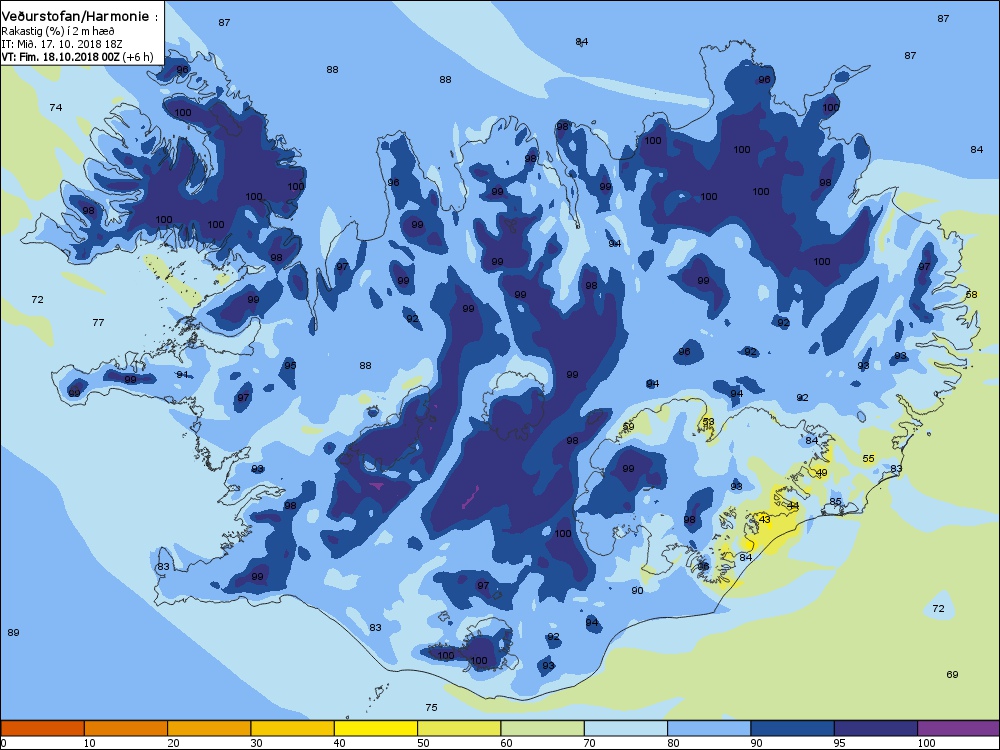Click the humidity value 77 on the map

[98, 323]
